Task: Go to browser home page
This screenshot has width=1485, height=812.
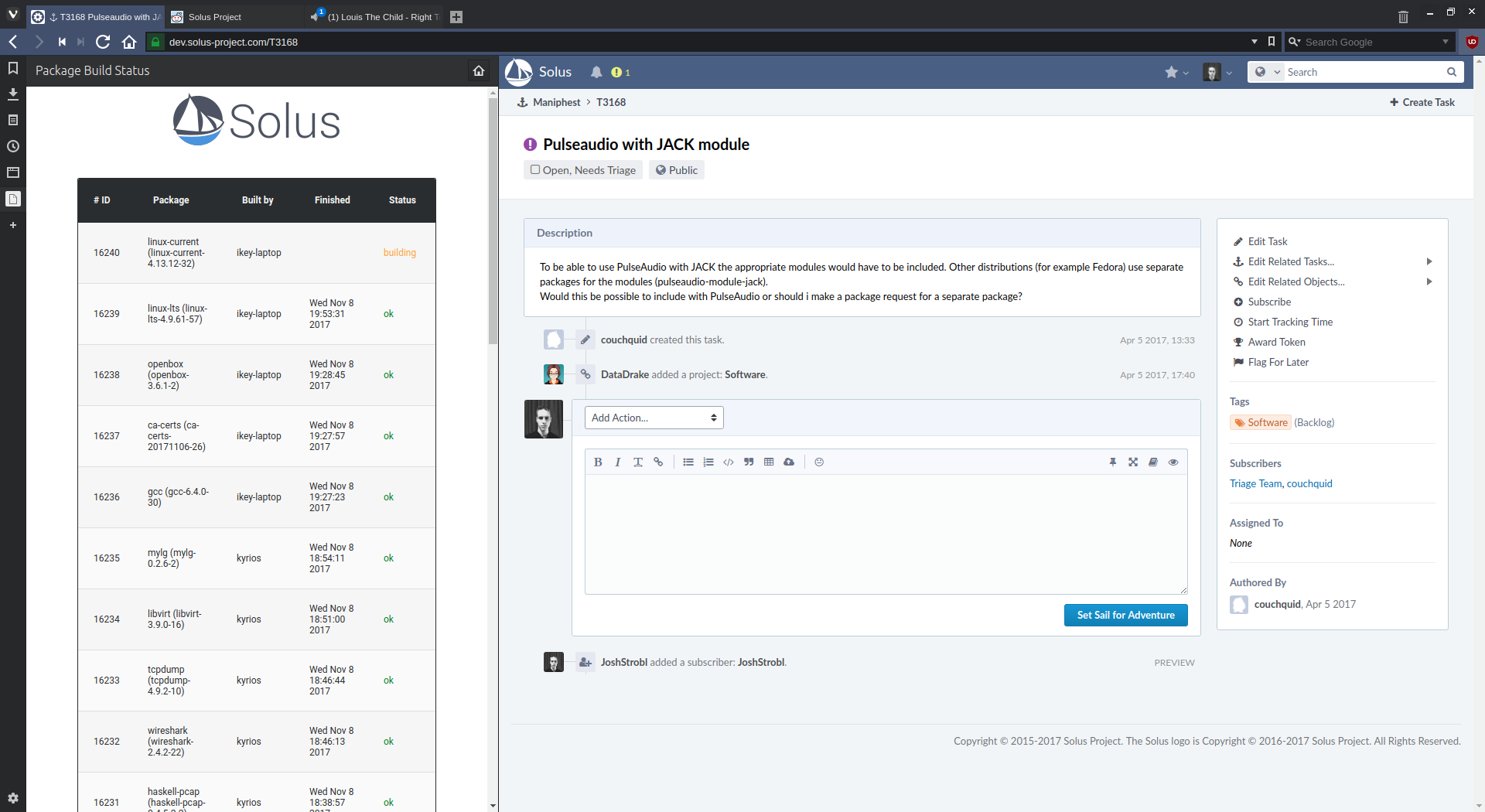Action: [x=129, y=42]
